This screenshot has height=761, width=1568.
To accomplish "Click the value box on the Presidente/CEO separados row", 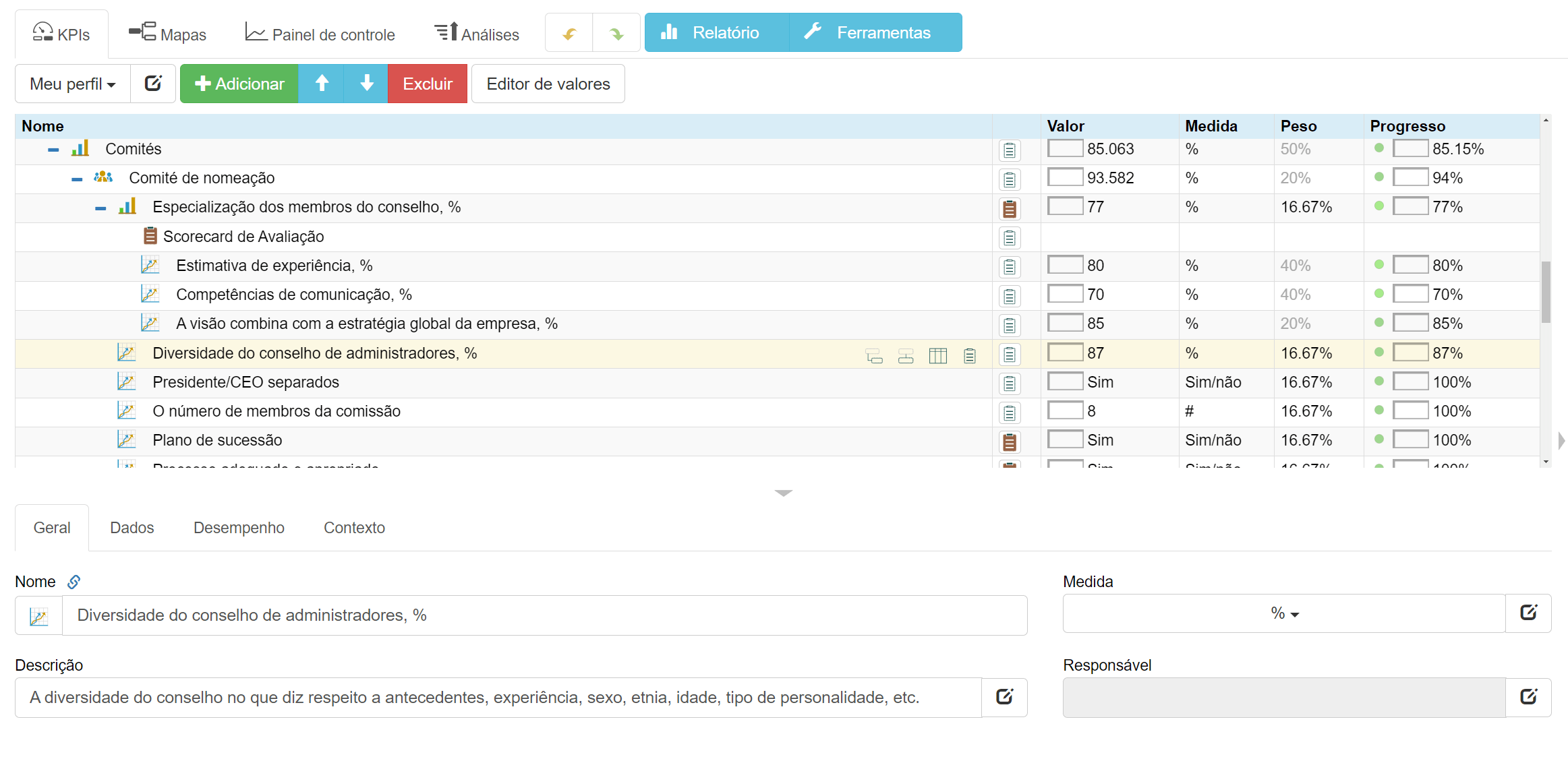I will coord(1064,381).
